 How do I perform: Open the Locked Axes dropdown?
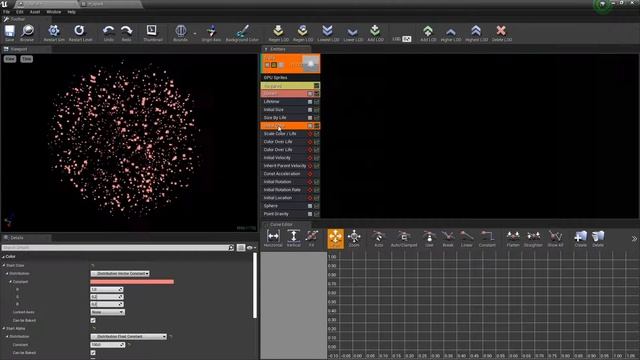[x=107, y=312]
